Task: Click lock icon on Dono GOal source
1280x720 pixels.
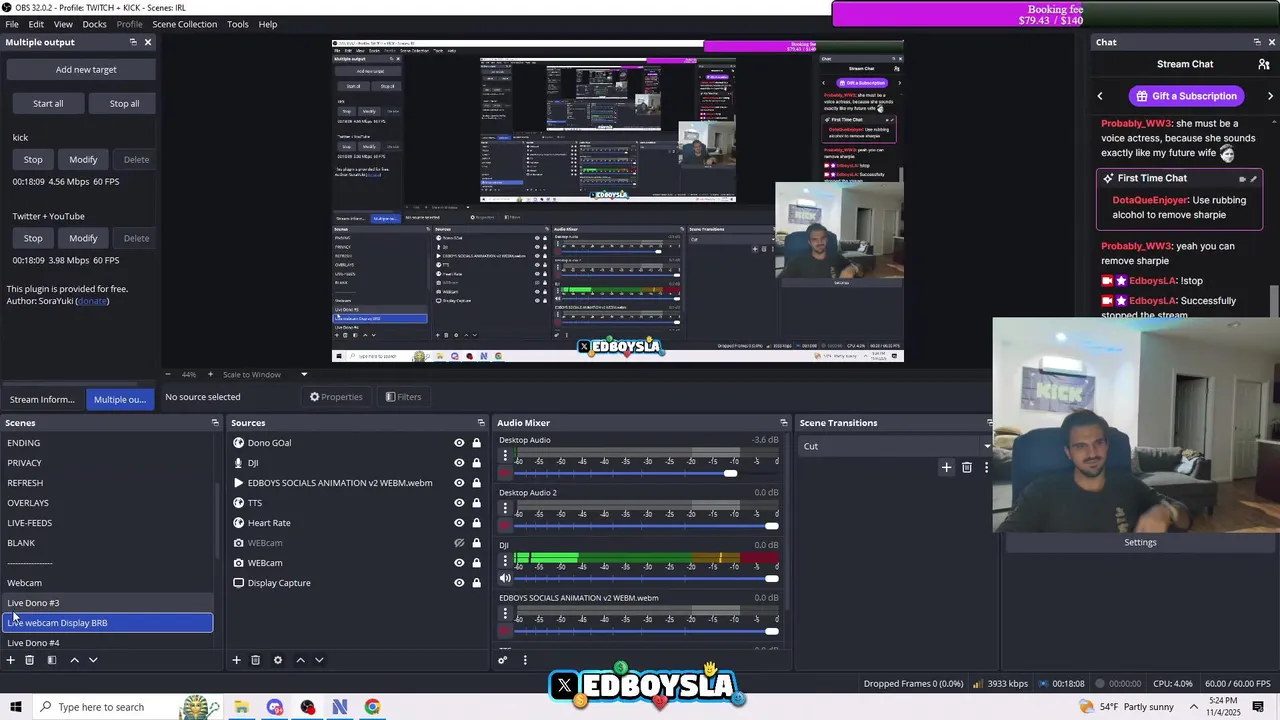Action: click(477, 443)
